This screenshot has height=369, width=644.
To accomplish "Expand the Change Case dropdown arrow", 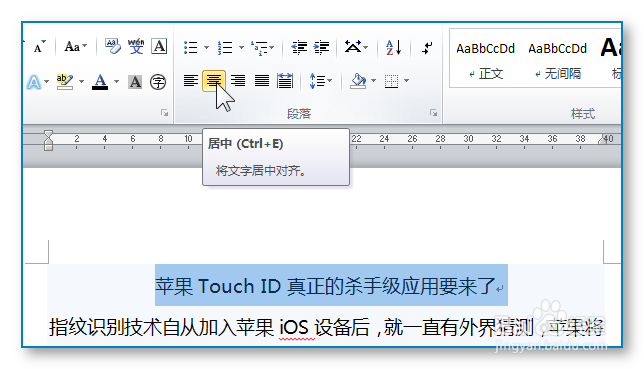I will coord(85,46).
